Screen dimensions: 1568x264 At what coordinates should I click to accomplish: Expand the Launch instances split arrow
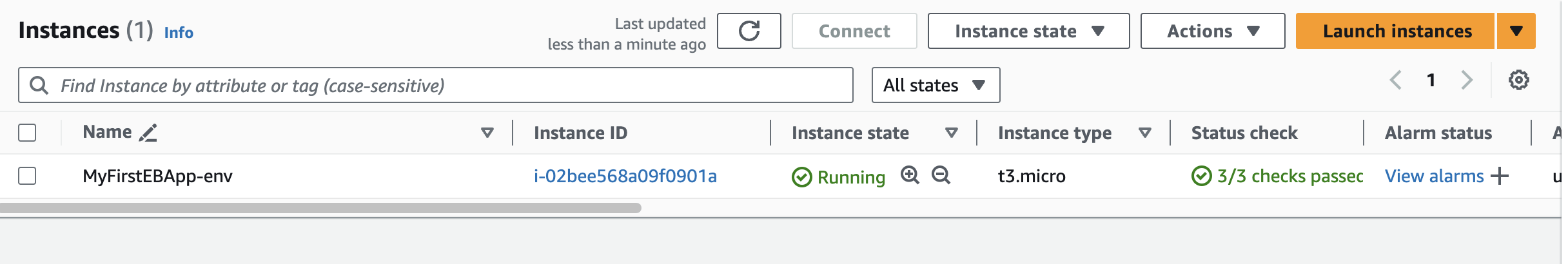coord(1516,31)
